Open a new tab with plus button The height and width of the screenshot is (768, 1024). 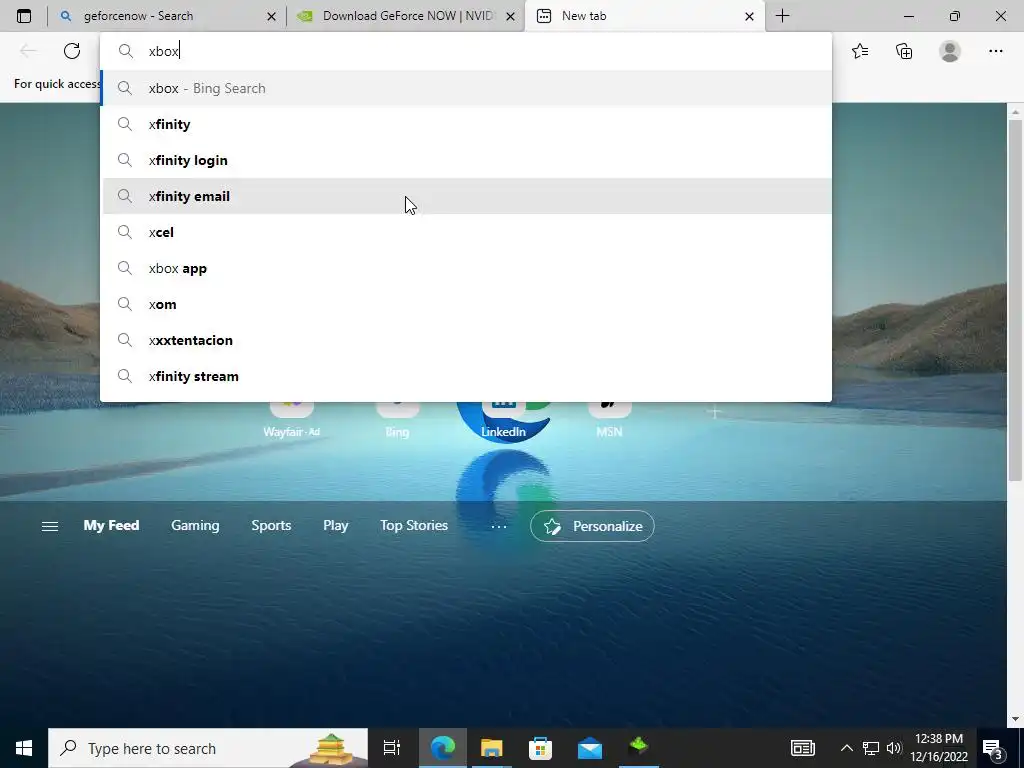tap(782, 16)
